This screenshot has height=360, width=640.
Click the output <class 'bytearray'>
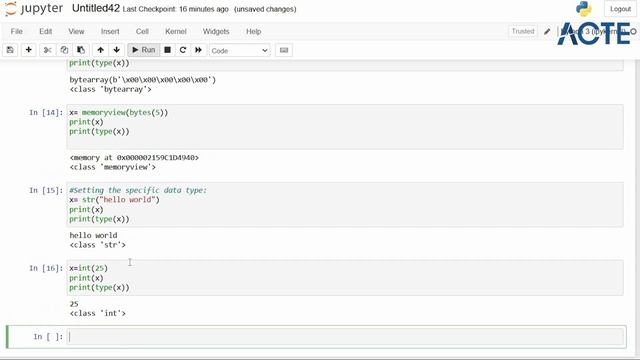tap(110, 89)
